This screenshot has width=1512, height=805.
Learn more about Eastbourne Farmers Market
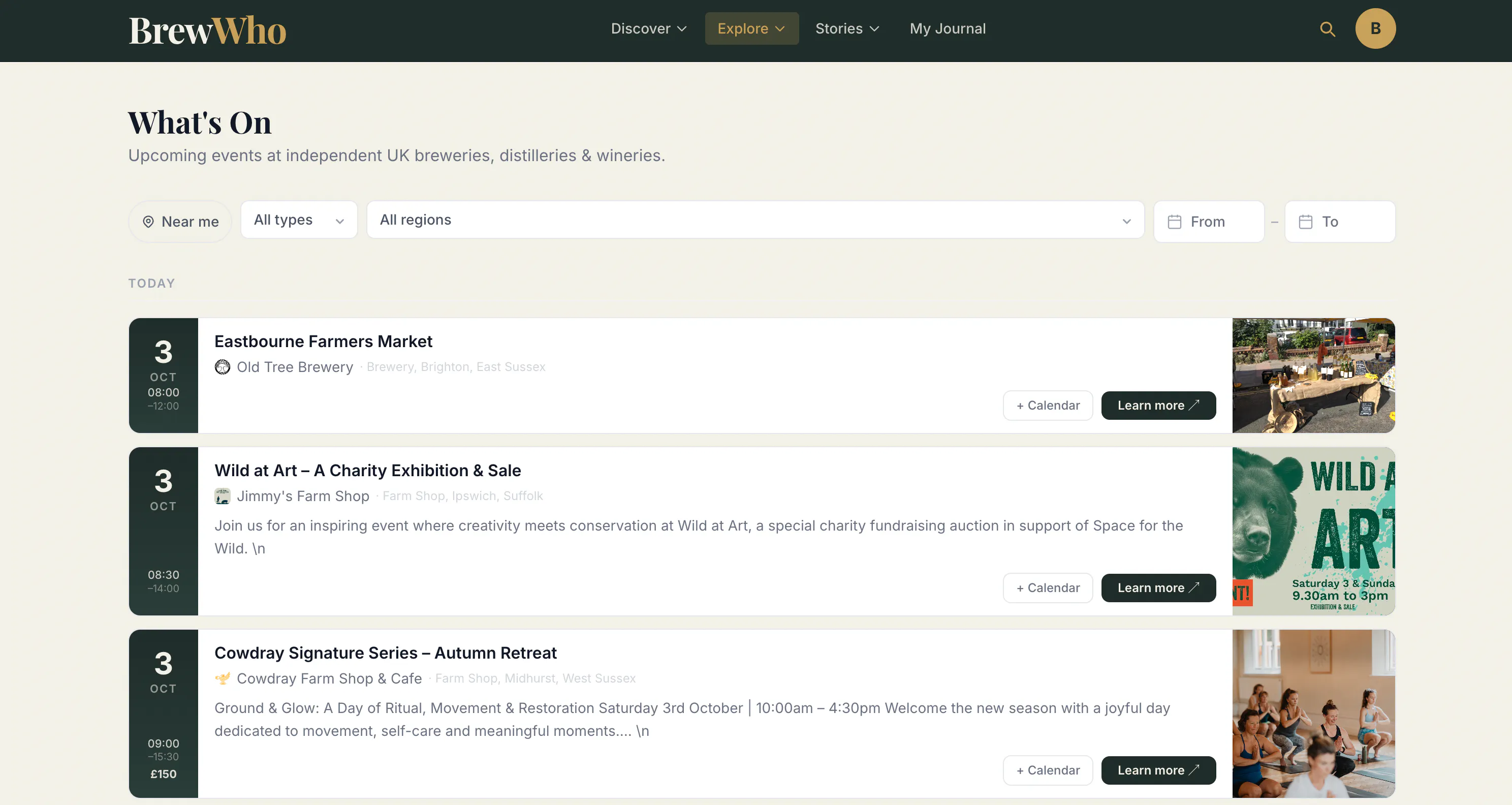click(x=1158, y=406)
